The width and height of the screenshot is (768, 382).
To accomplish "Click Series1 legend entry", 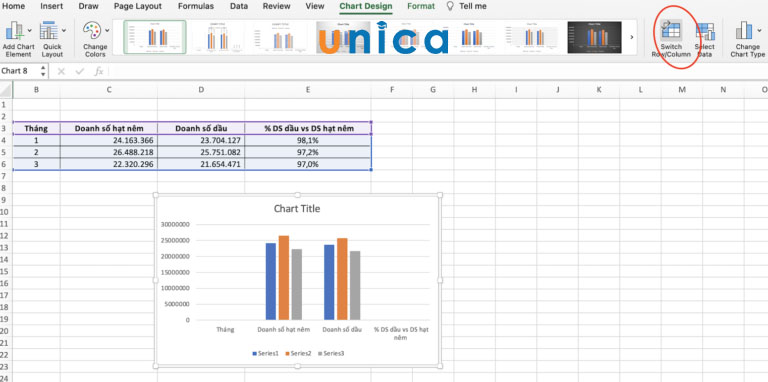I will (265, 353).
